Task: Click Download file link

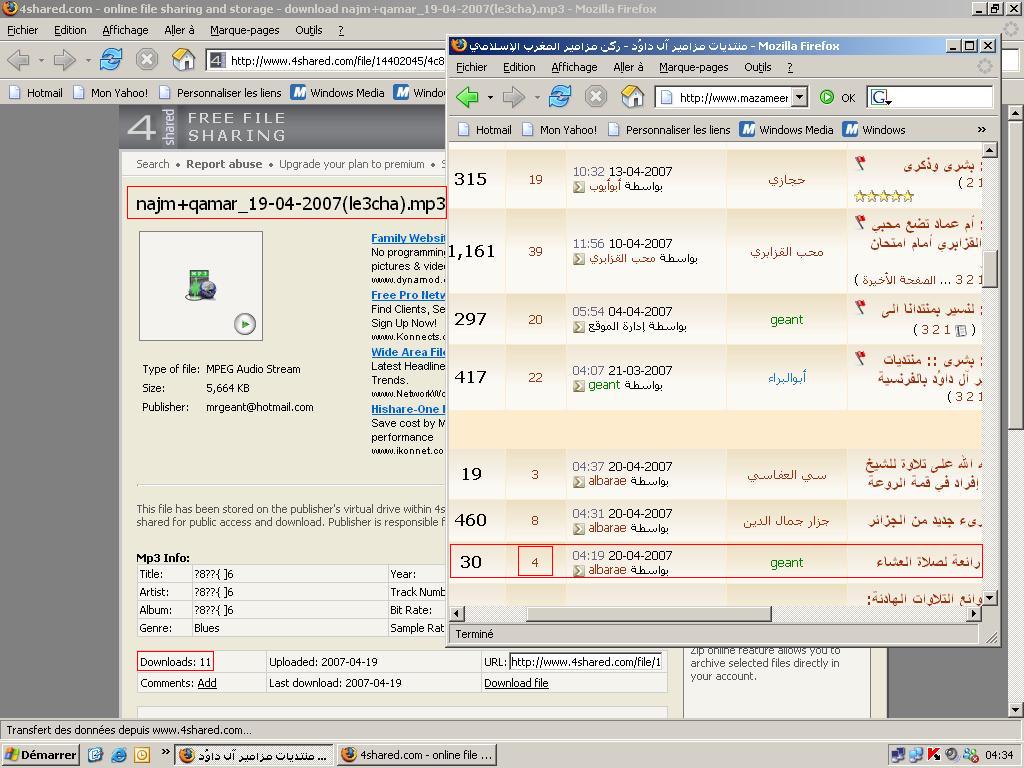Action: (516, 682)
